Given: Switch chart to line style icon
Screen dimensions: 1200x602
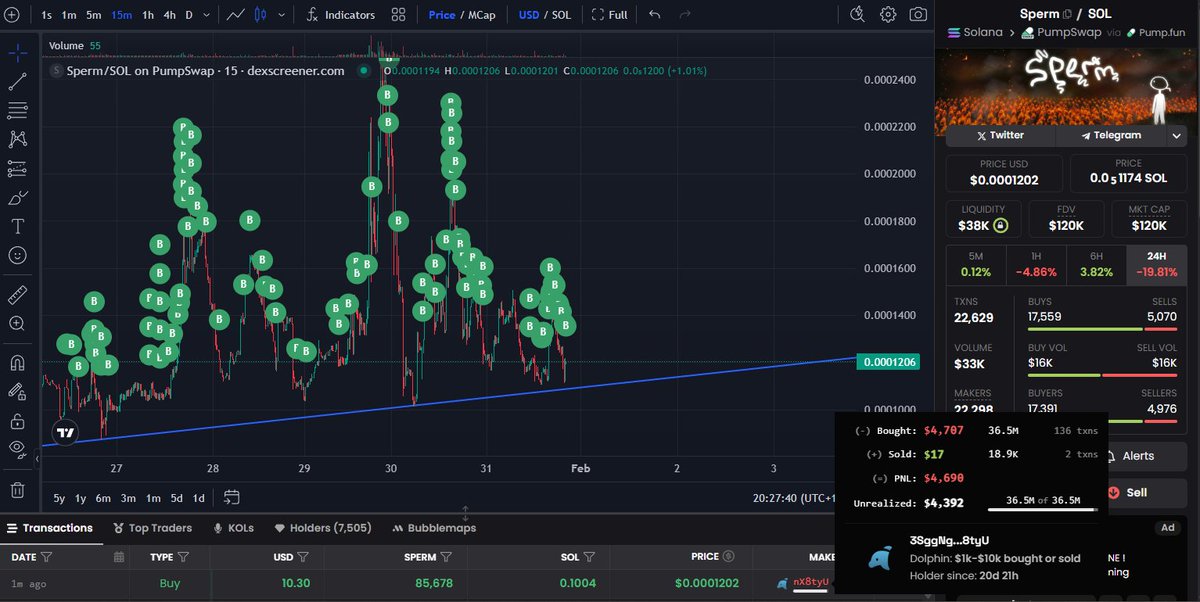Looking at the screenshot, I should point(236,15).
